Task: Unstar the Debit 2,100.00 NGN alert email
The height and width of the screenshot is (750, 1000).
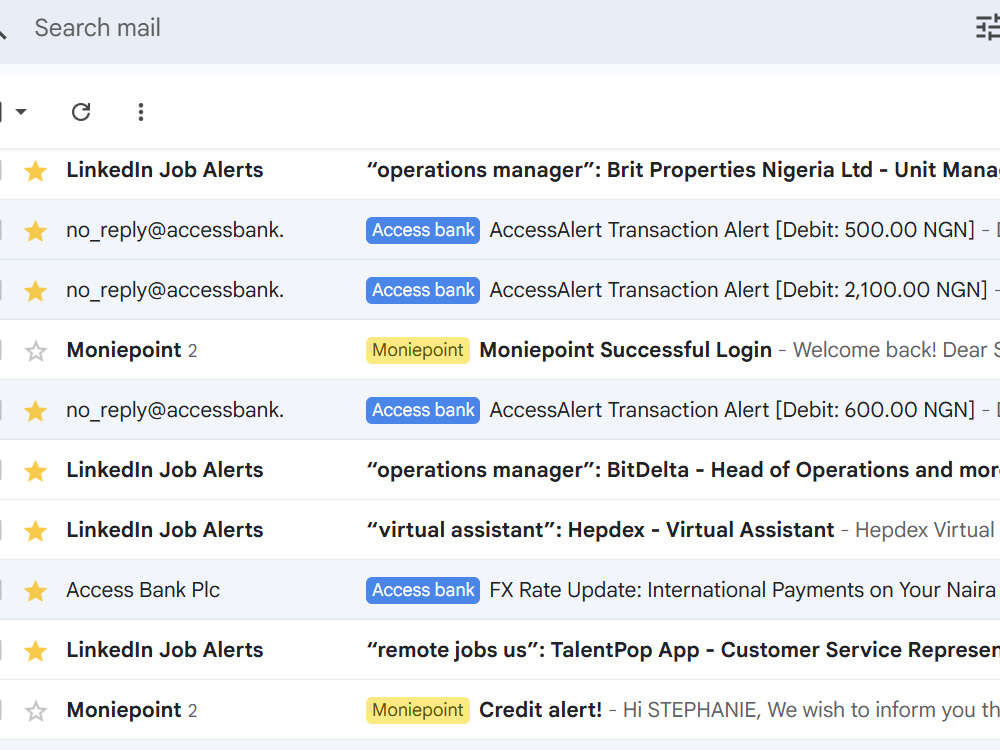Action: coord(36,291)
